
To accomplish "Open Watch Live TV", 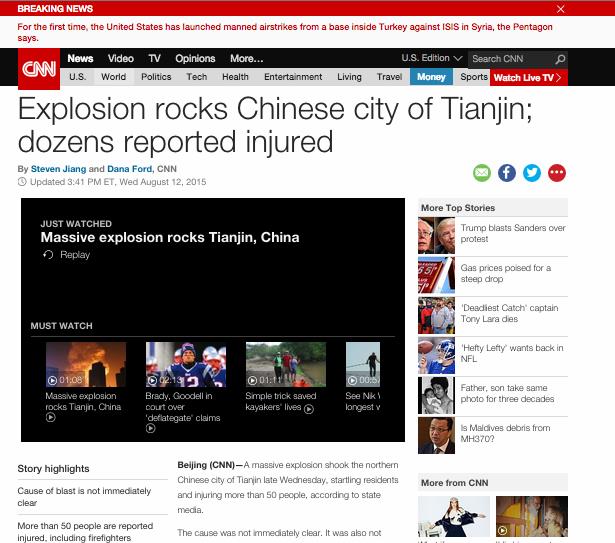I will click(x=529, y=77).
